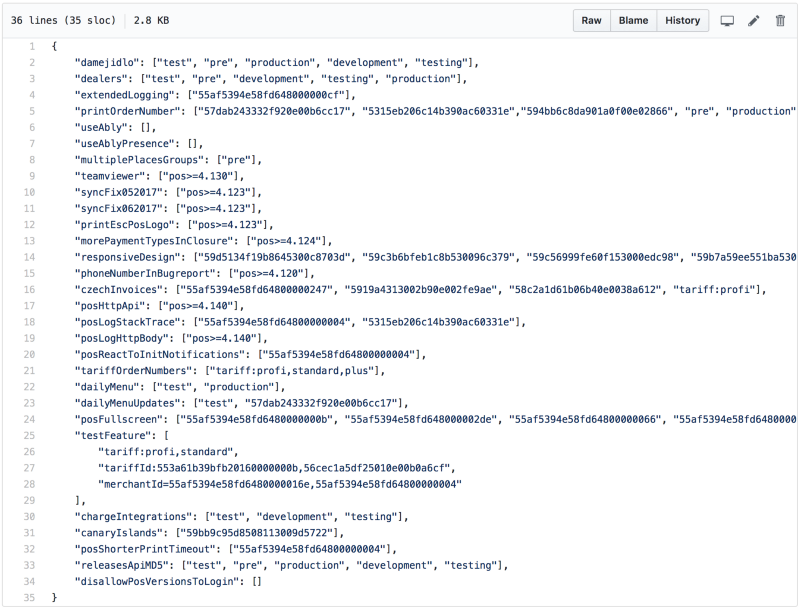
Task: Click the "tariffId:553a61b39bfb..." value
Action: (275, 468)
